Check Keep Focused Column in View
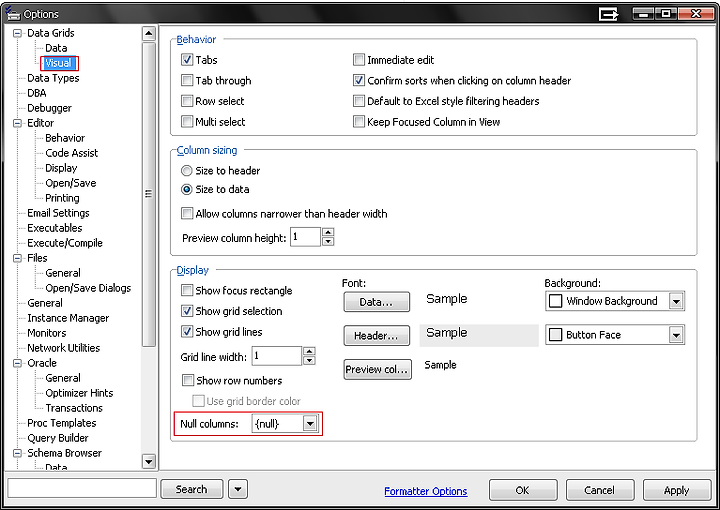Screen dimensions: 720x510 359,122
